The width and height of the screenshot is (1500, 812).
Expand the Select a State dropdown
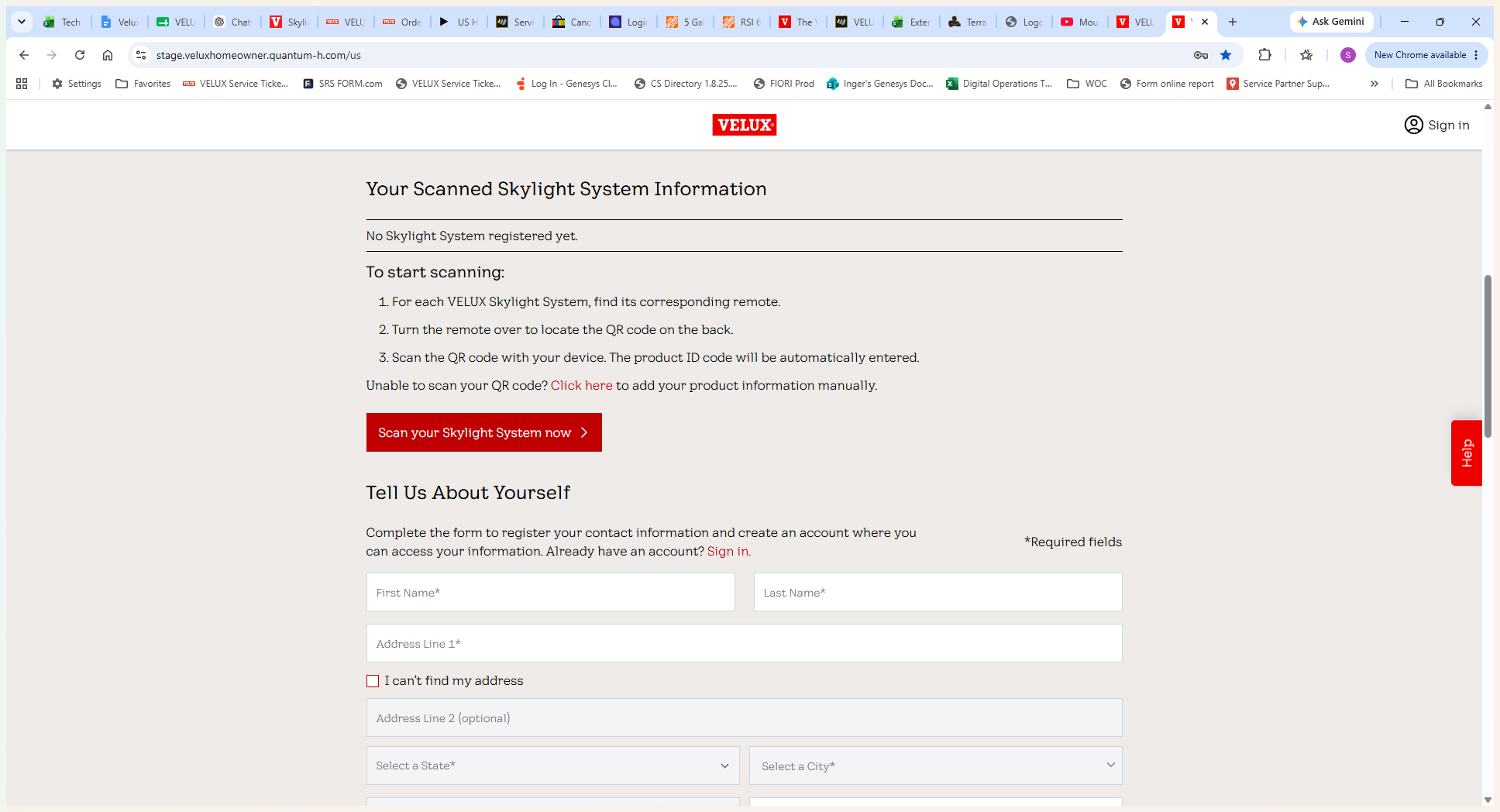click(552, 766)
